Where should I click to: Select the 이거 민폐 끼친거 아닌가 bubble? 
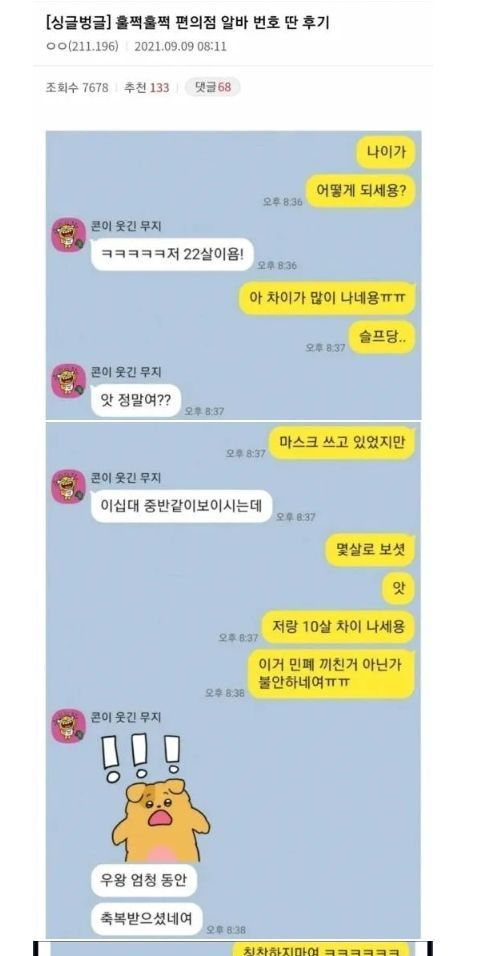click(332, 674)
